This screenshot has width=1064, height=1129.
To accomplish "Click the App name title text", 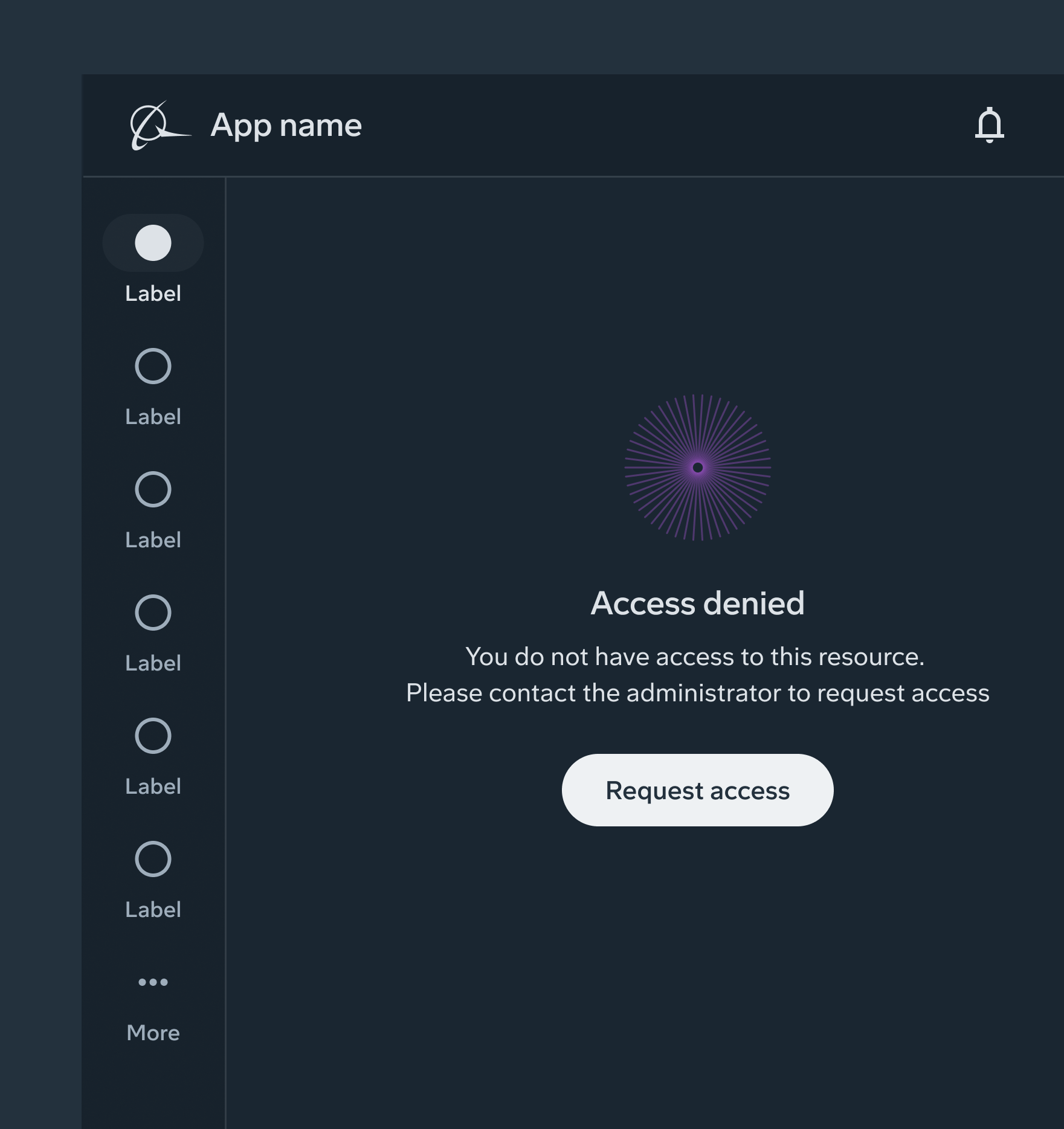I will (286, 125).
